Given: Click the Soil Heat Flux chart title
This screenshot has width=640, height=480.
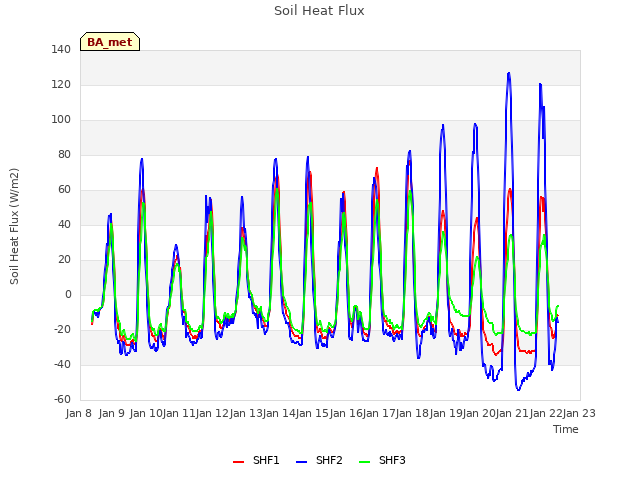Looking at the screenshot, I should pos(319,11).
